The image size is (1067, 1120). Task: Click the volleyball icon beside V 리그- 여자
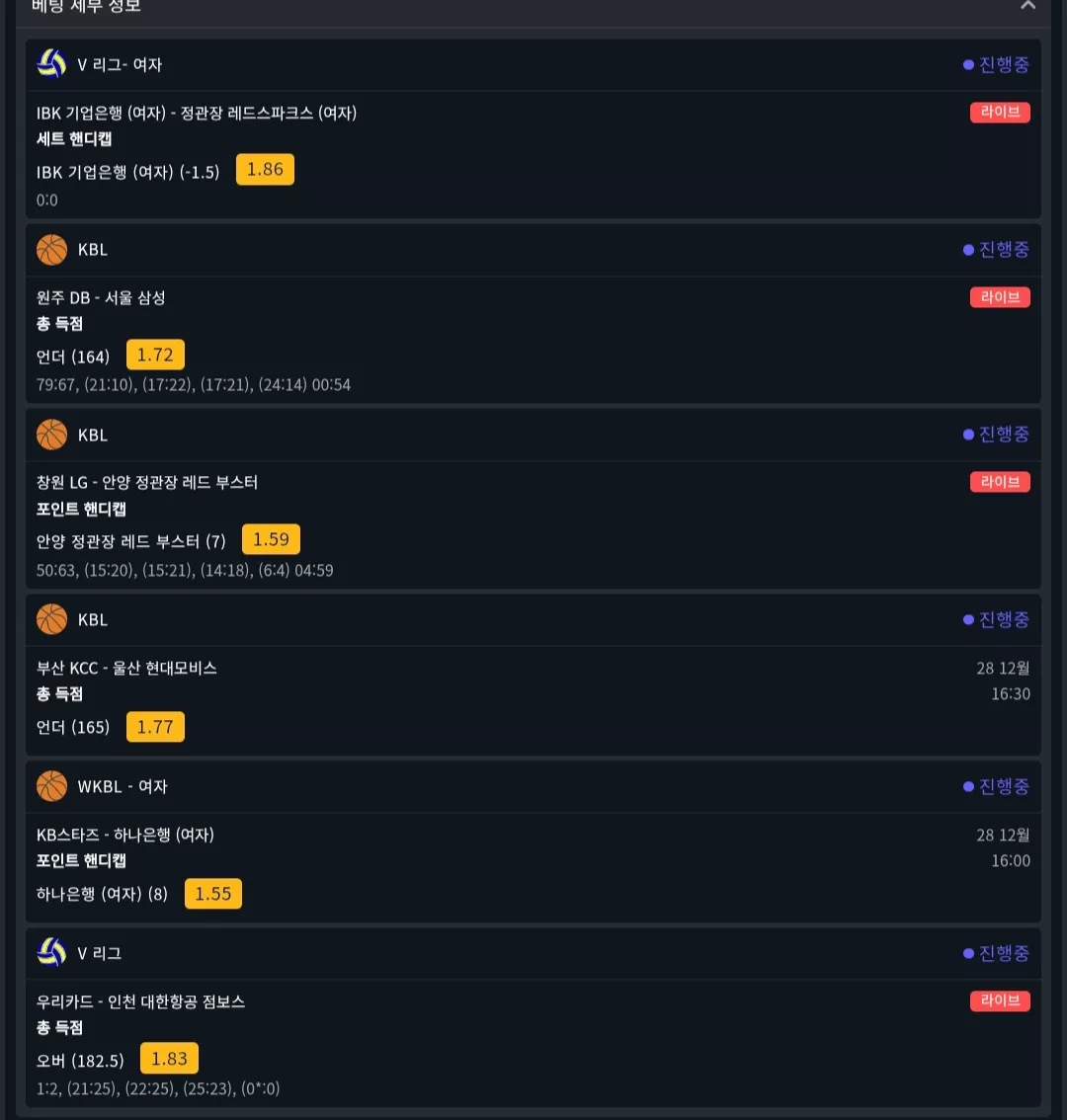(51, 64)
